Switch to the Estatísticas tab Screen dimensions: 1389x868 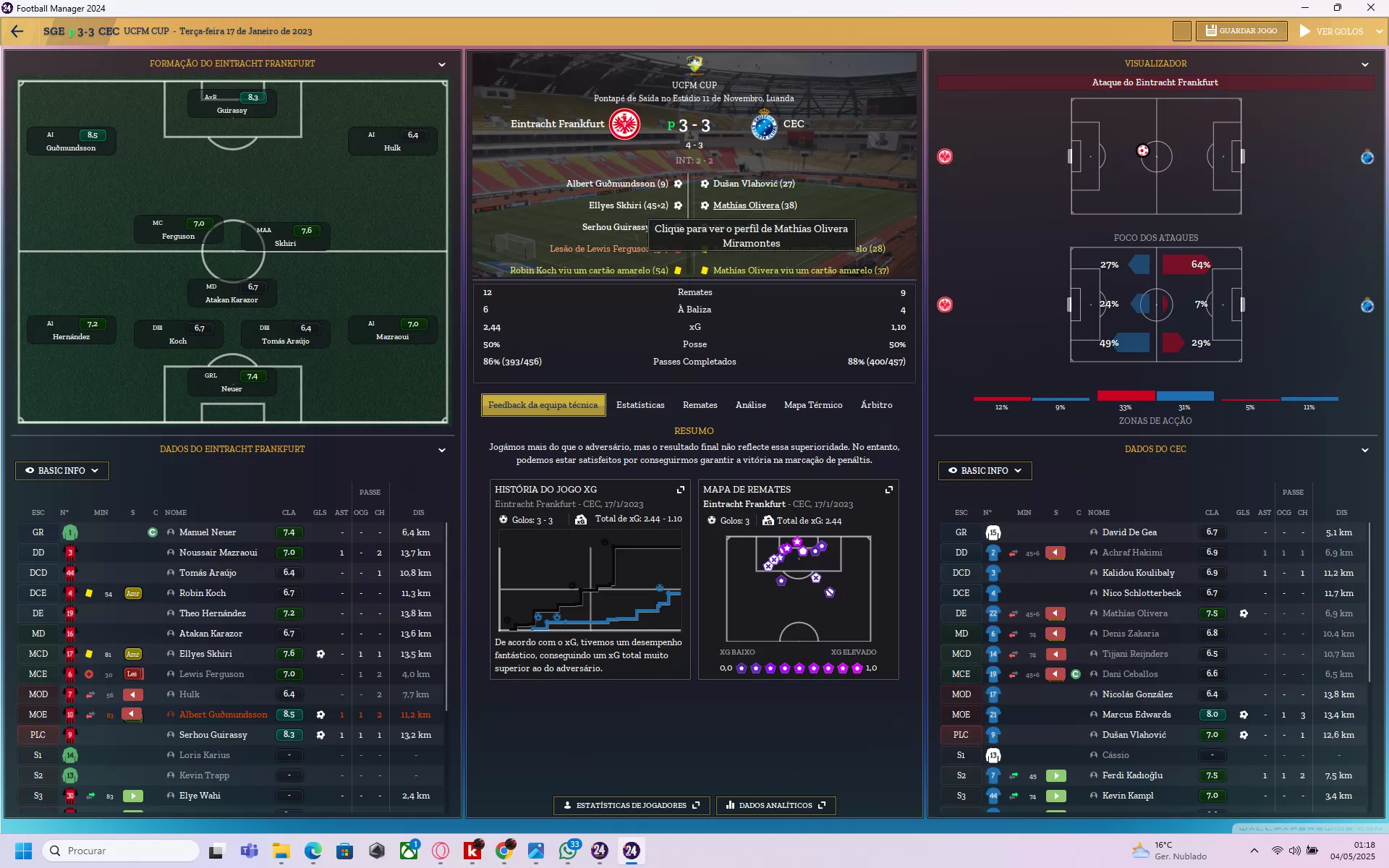[640, 405]
